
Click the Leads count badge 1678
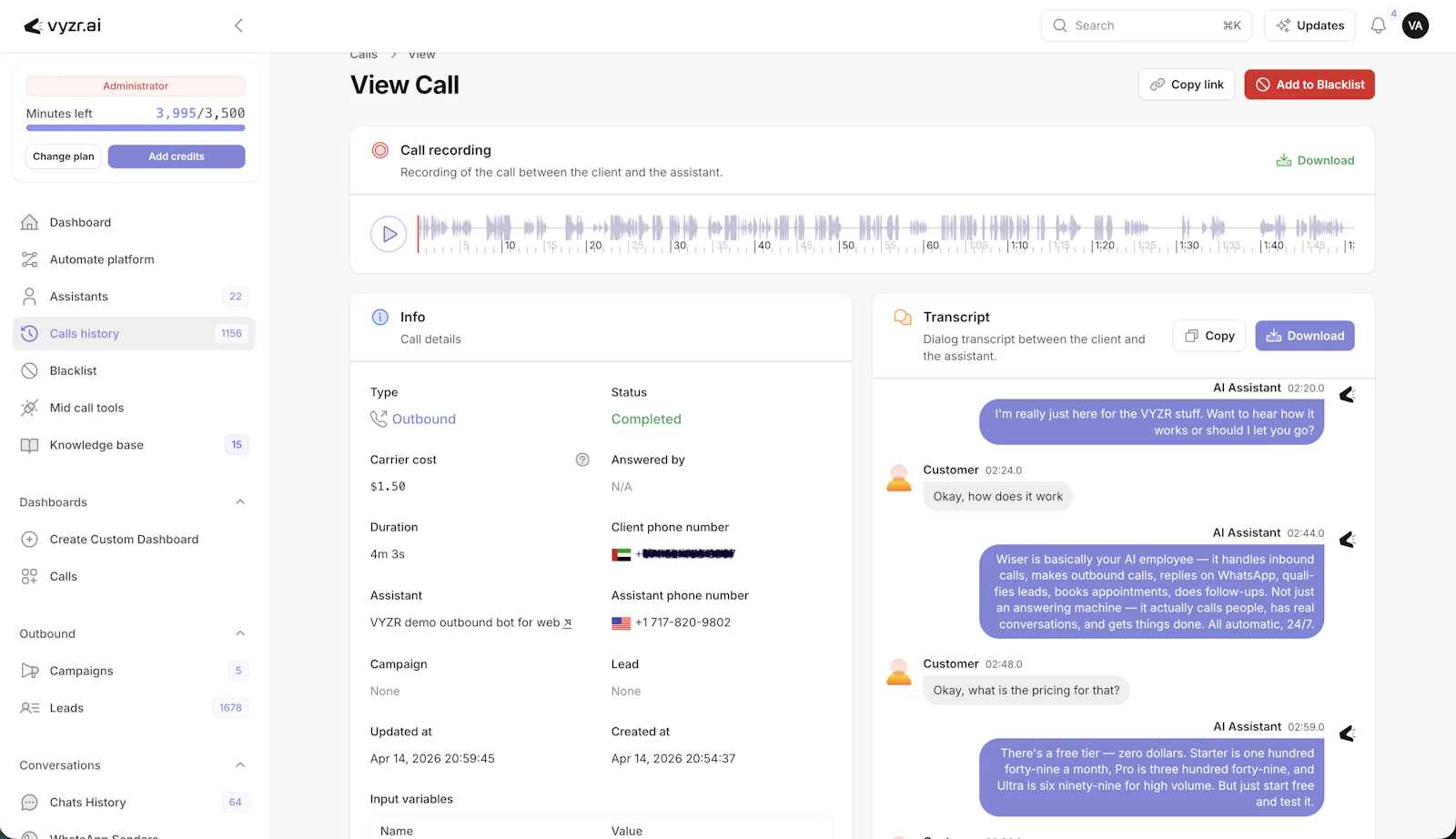pos(231,708)
